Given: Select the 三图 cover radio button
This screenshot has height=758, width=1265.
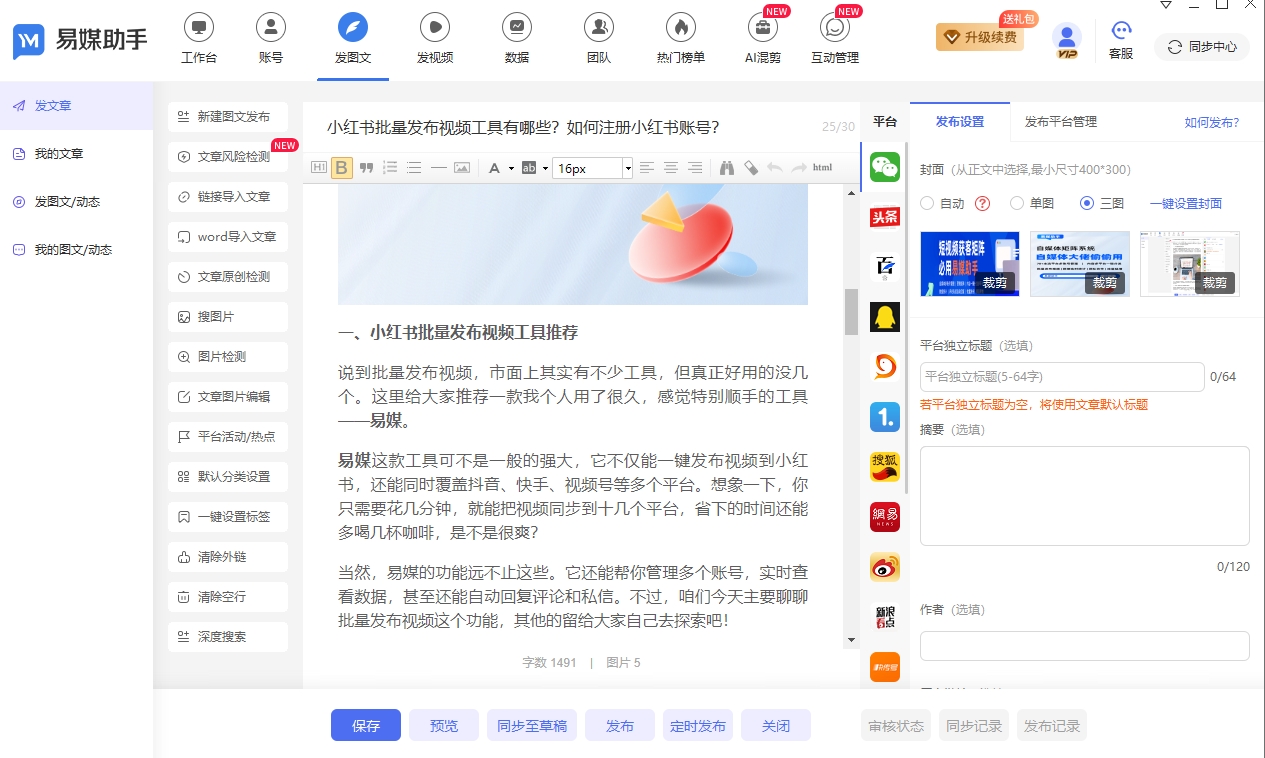Looking at the screenshot, I should (1087, 203).
